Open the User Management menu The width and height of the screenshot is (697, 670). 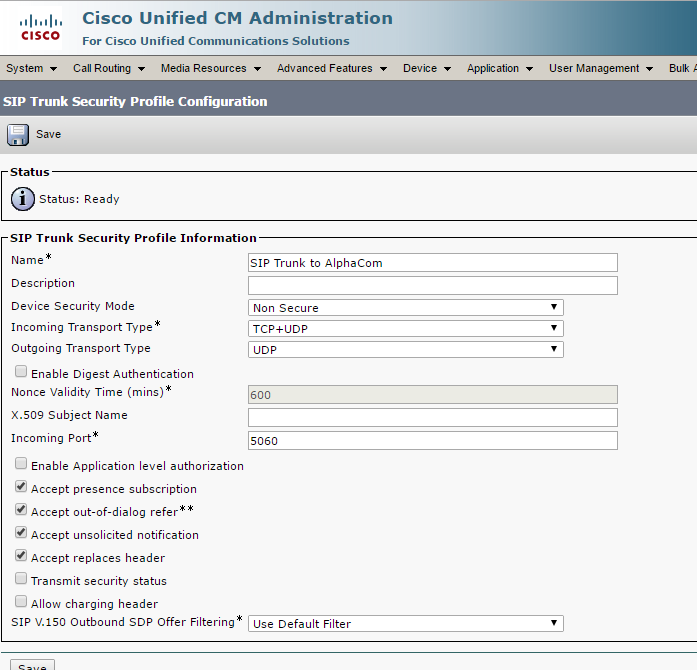[600, 68]
